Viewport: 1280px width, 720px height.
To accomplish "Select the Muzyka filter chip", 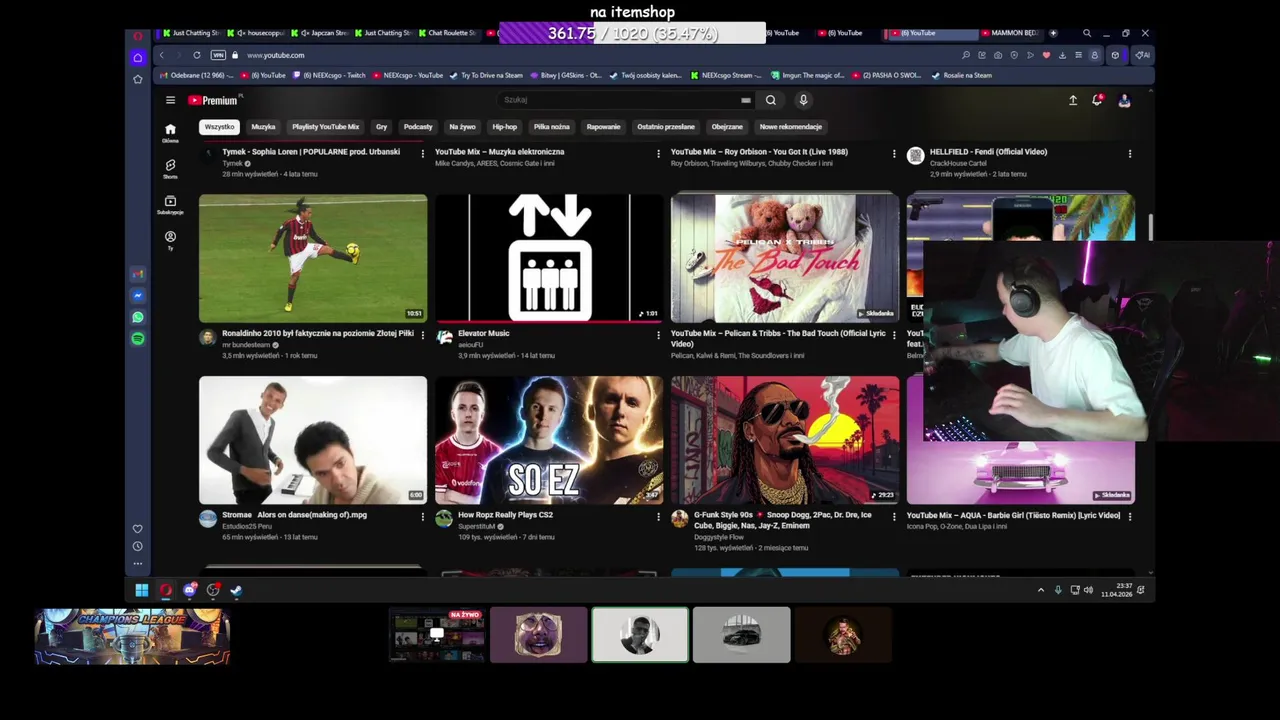I will tap(263, 127).
